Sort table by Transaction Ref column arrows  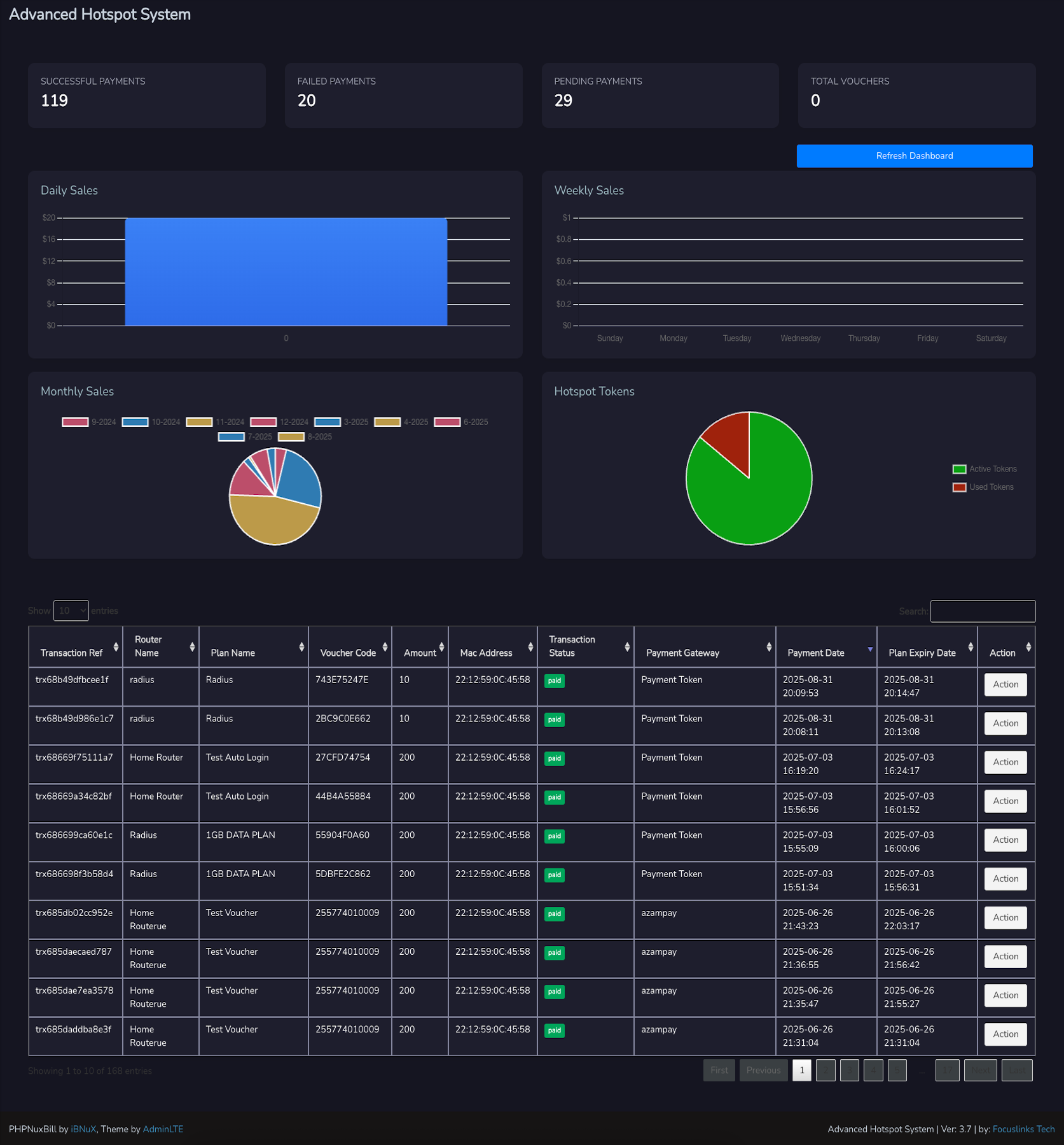point(116,647)
